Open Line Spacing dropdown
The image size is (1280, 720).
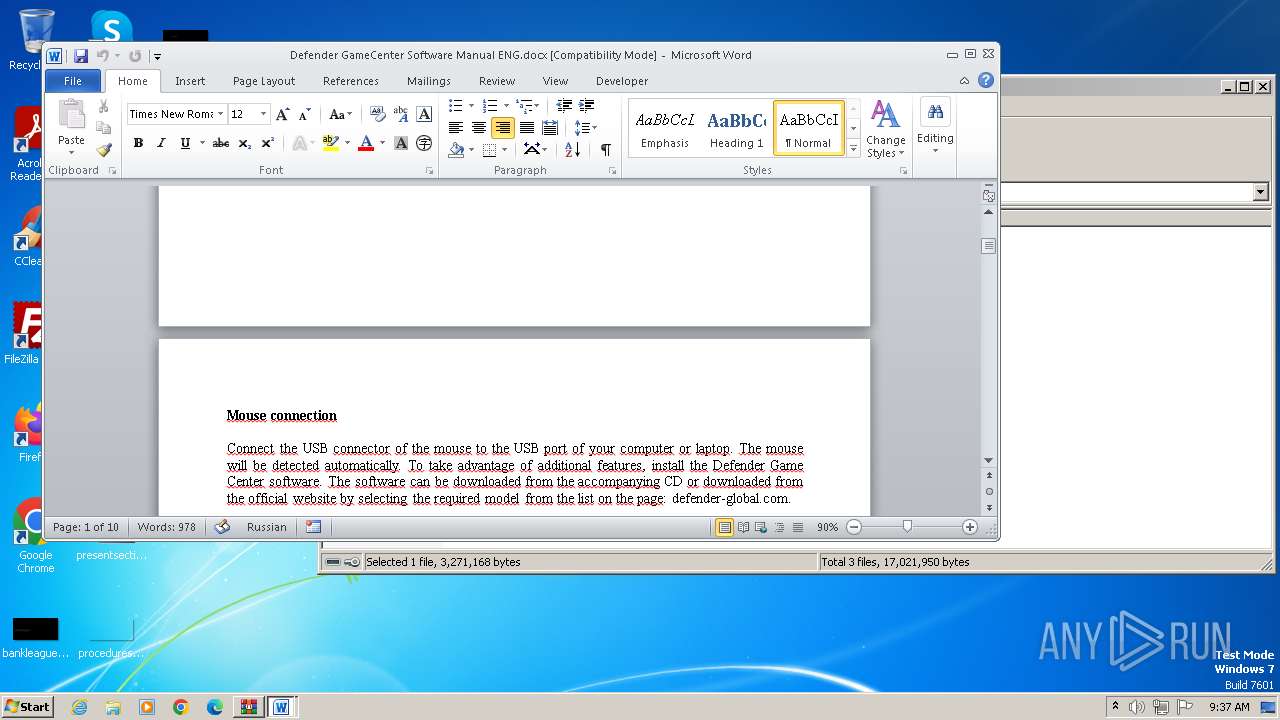tap(585, 127)
